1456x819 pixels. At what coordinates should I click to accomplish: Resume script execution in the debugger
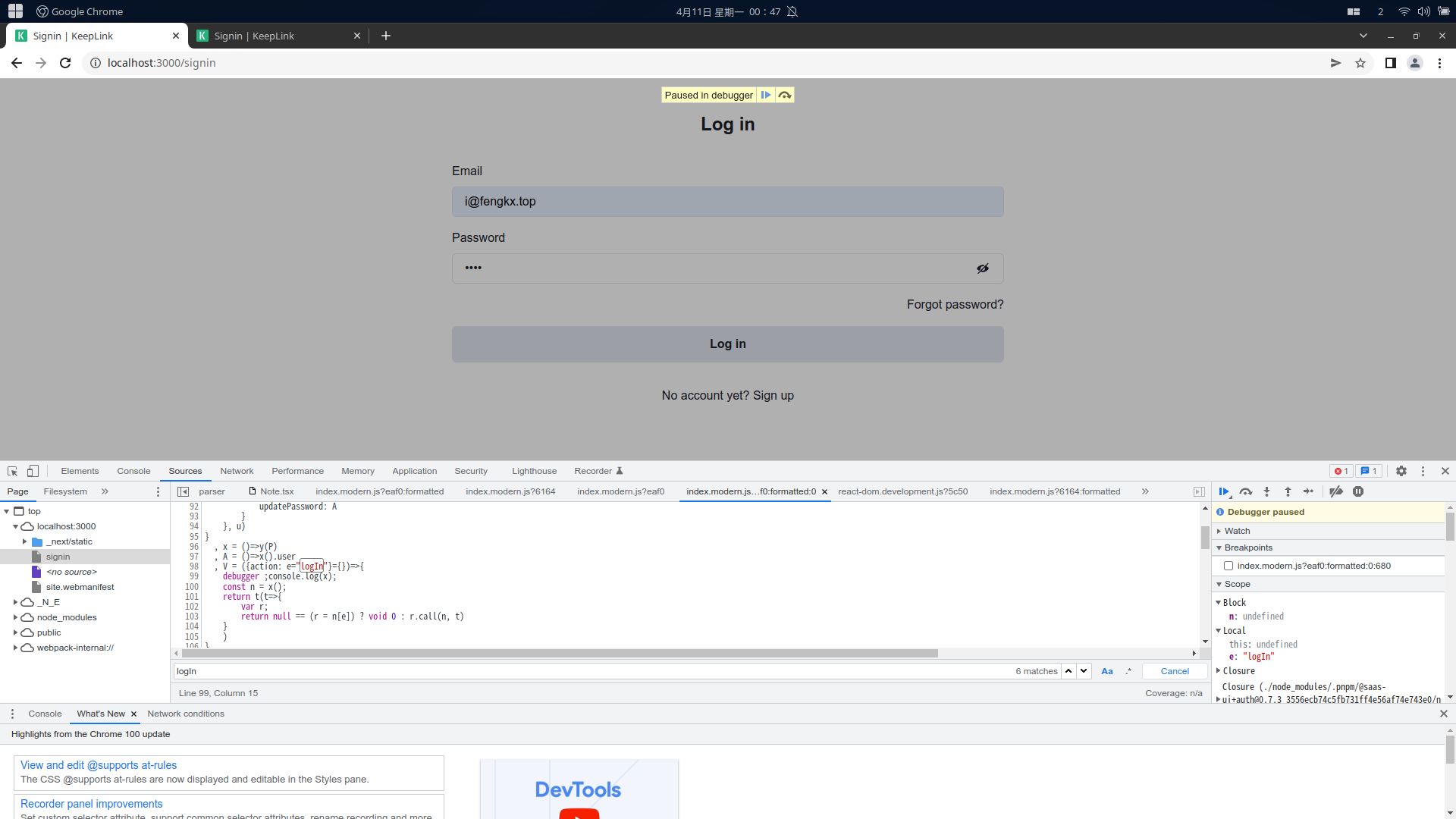point(1224,491)
